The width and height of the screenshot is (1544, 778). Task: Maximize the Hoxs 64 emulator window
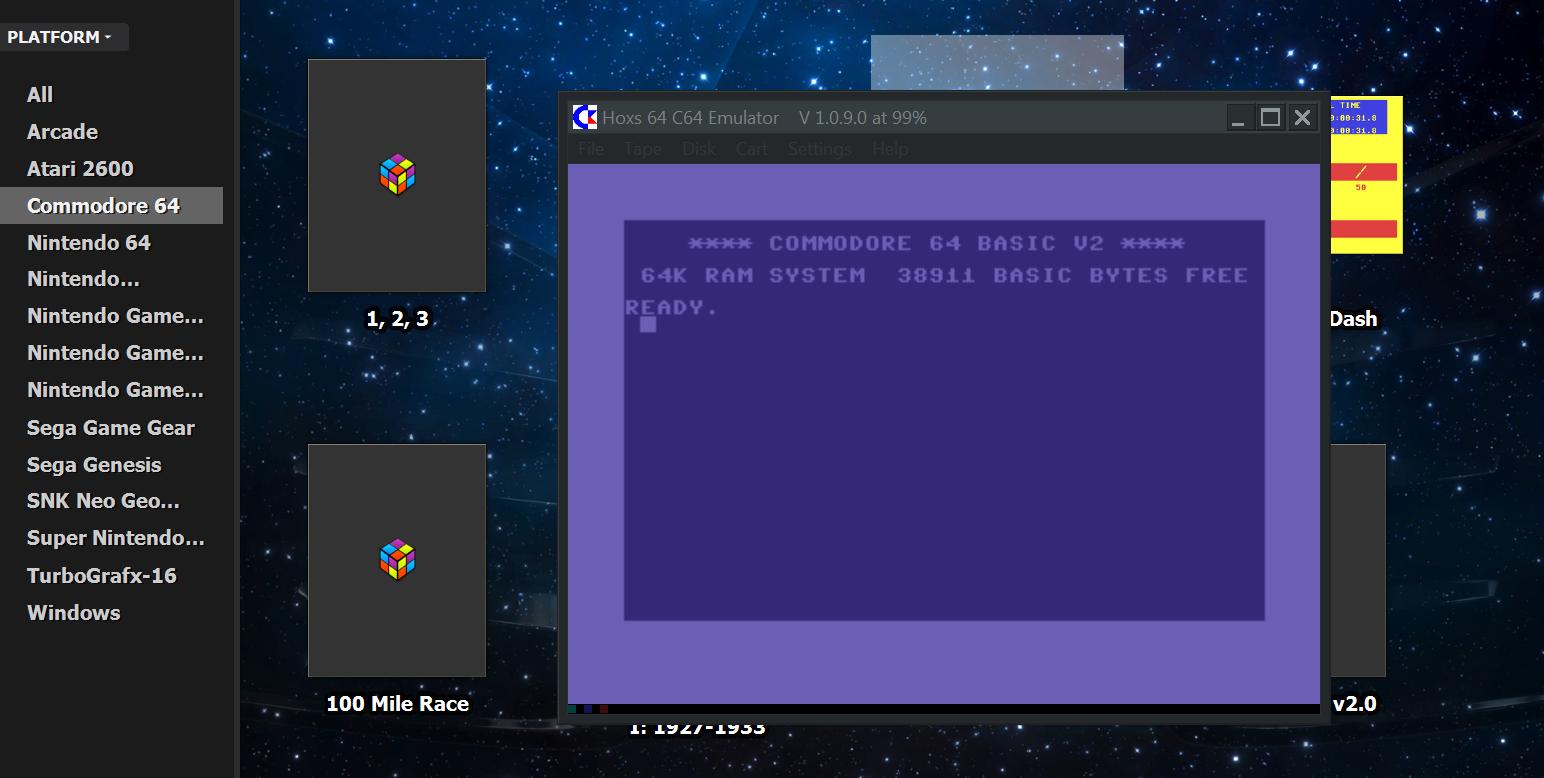1270,118
